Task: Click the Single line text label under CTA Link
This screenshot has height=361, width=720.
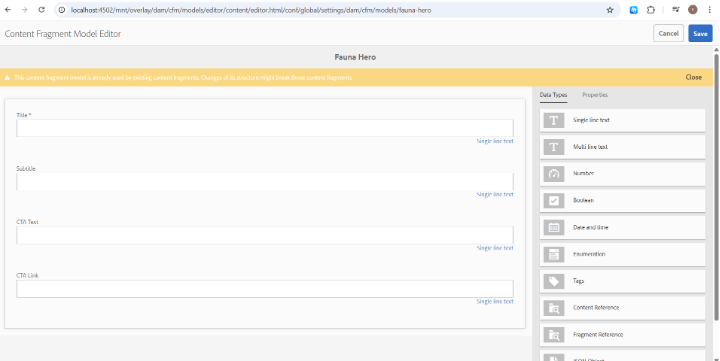Action: click(495, 301)
